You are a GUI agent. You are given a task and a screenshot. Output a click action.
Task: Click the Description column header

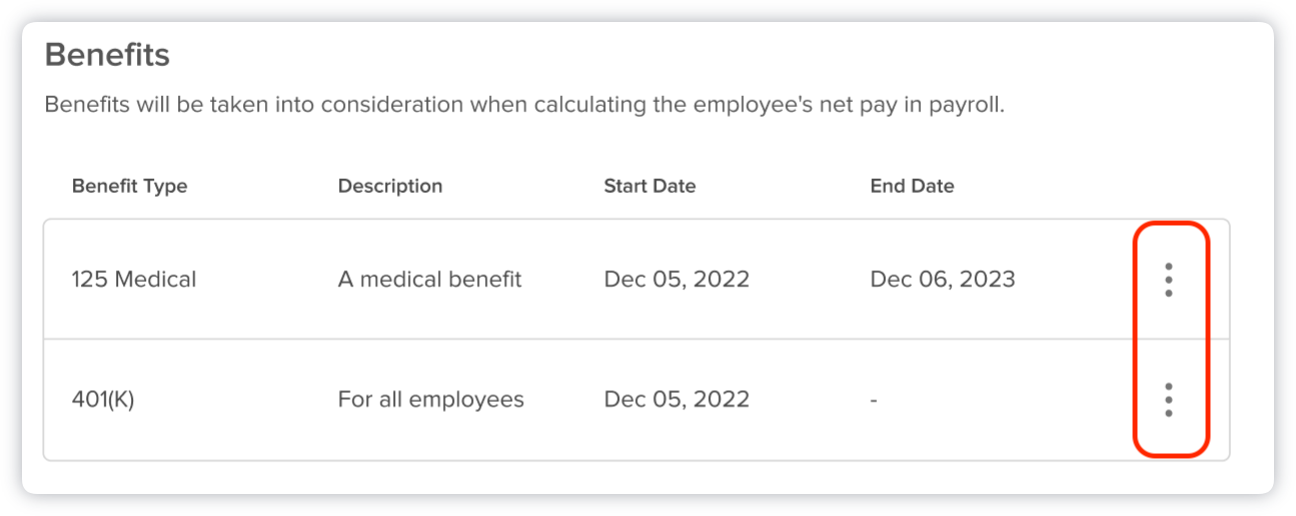(390, 186)
